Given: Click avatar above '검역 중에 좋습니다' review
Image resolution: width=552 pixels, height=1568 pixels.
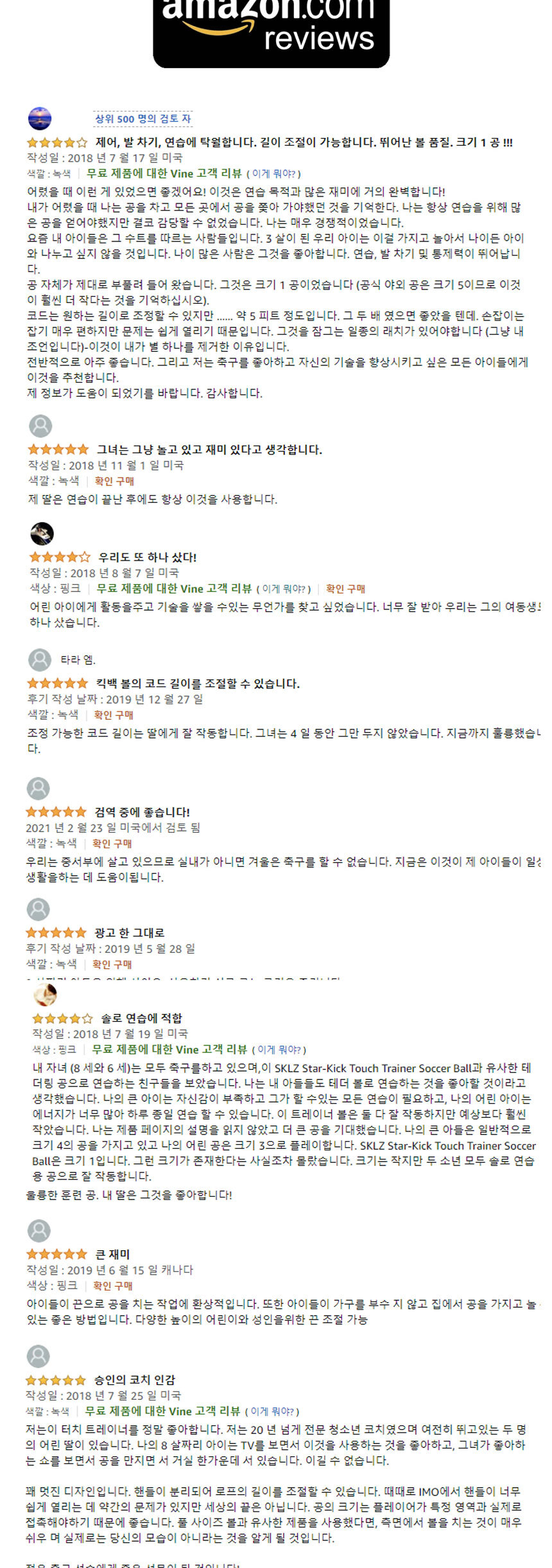Looking at the screenshot, I should [x=38, y=788].
